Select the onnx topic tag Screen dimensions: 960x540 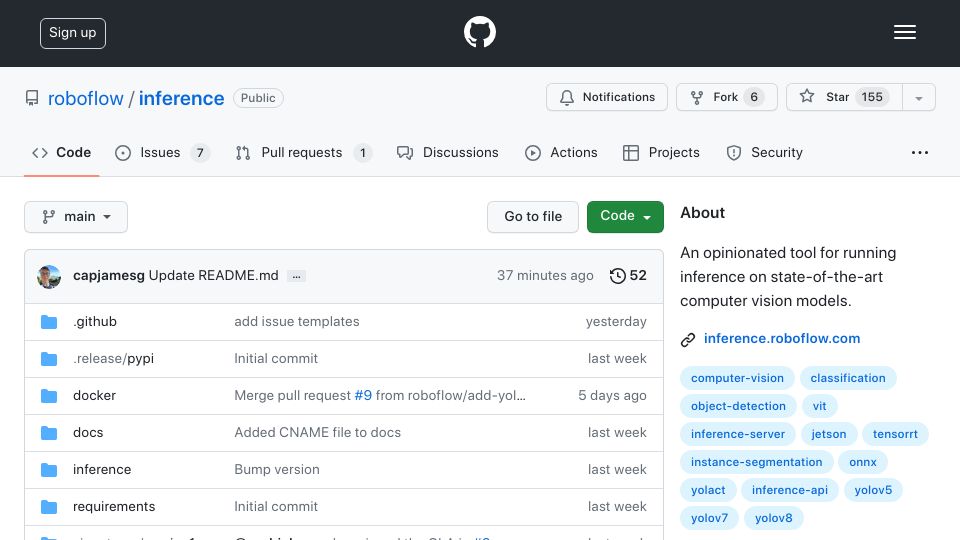[x=863, y=462]
